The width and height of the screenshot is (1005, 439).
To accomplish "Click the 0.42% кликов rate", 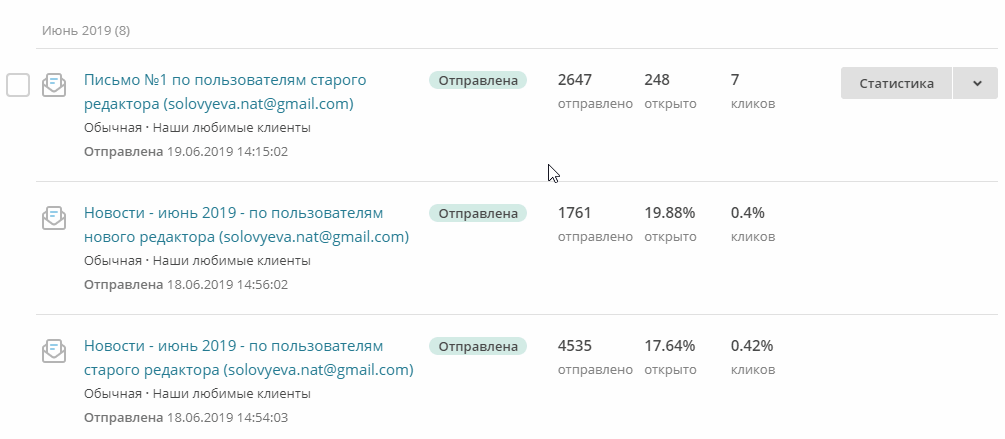I will 751,346.
